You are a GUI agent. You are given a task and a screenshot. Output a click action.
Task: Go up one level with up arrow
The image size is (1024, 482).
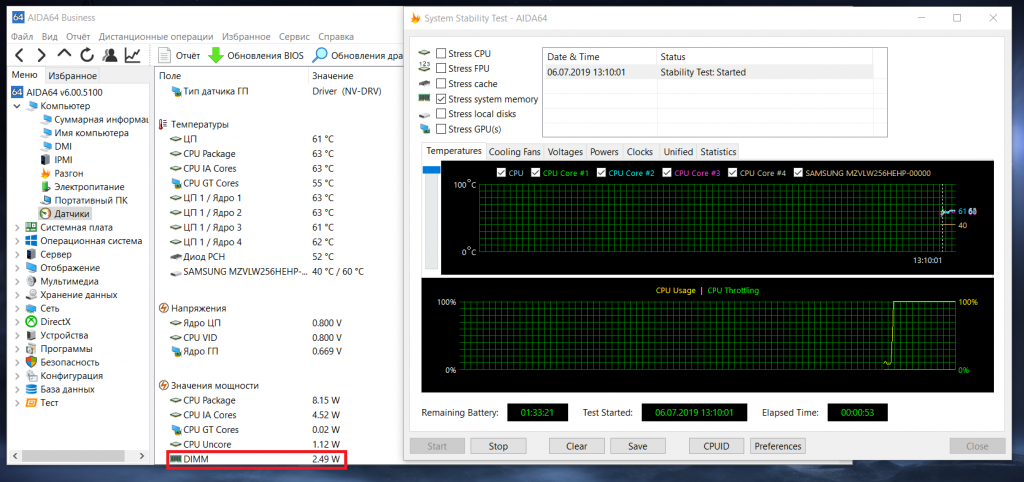pyautogui.click(x=64, y=55)
